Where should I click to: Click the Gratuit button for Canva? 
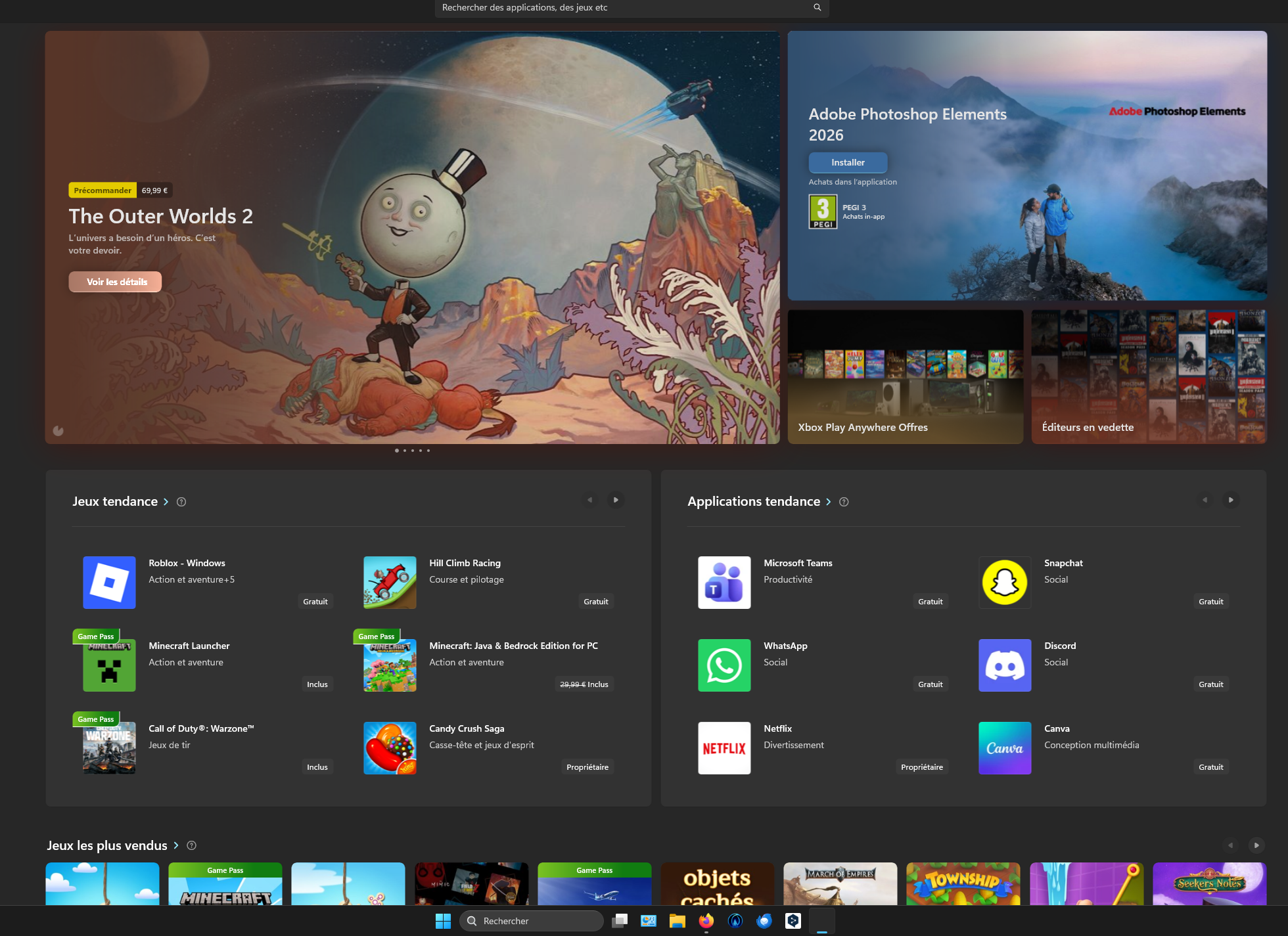tap(1211, 767)
